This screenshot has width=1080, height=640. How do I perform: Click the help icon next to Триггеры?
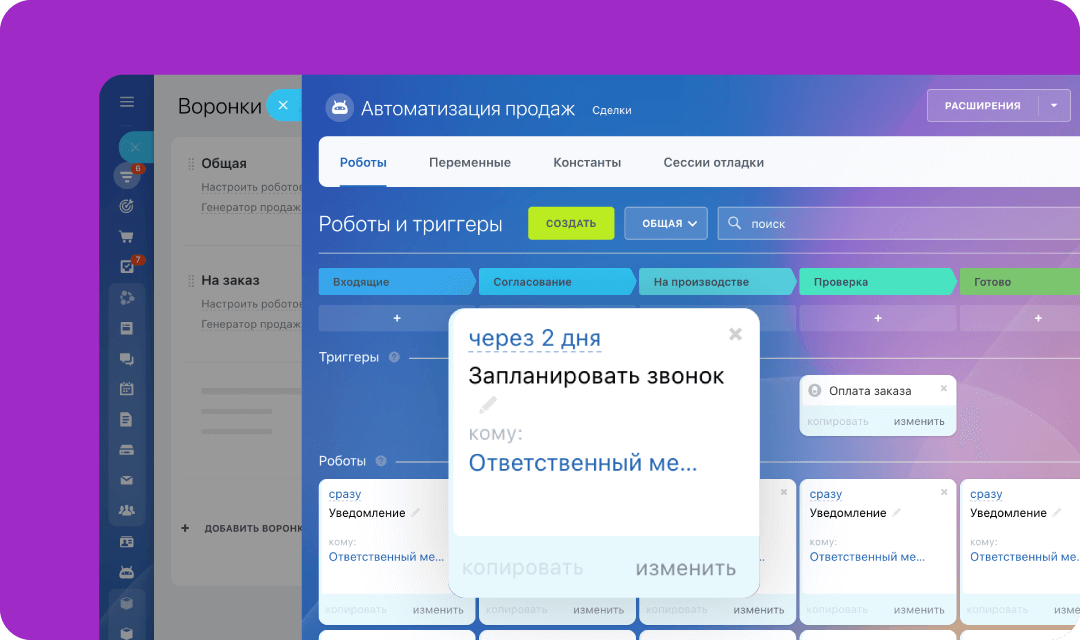(x=394, y=357)
